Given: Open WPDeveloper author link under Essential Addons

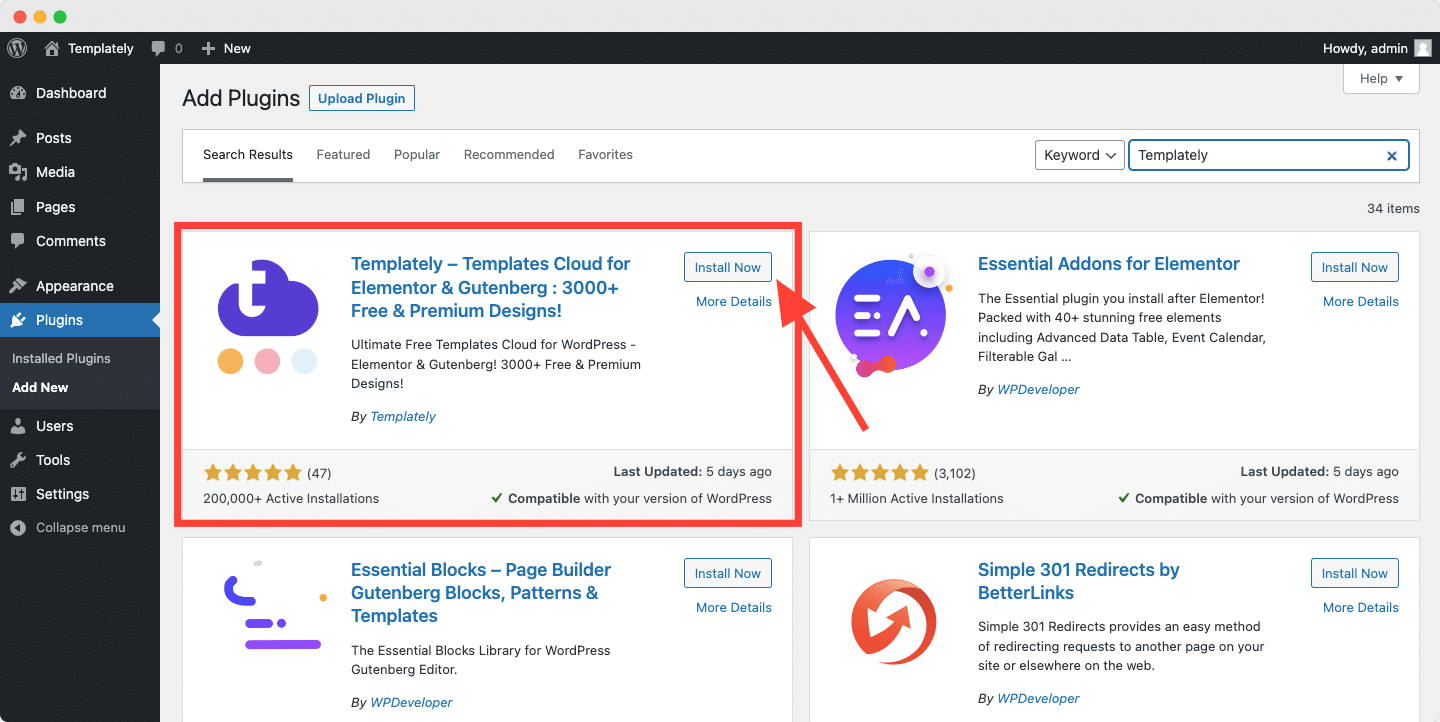Looking at the screenshot, I should [x=1038, y=389].
